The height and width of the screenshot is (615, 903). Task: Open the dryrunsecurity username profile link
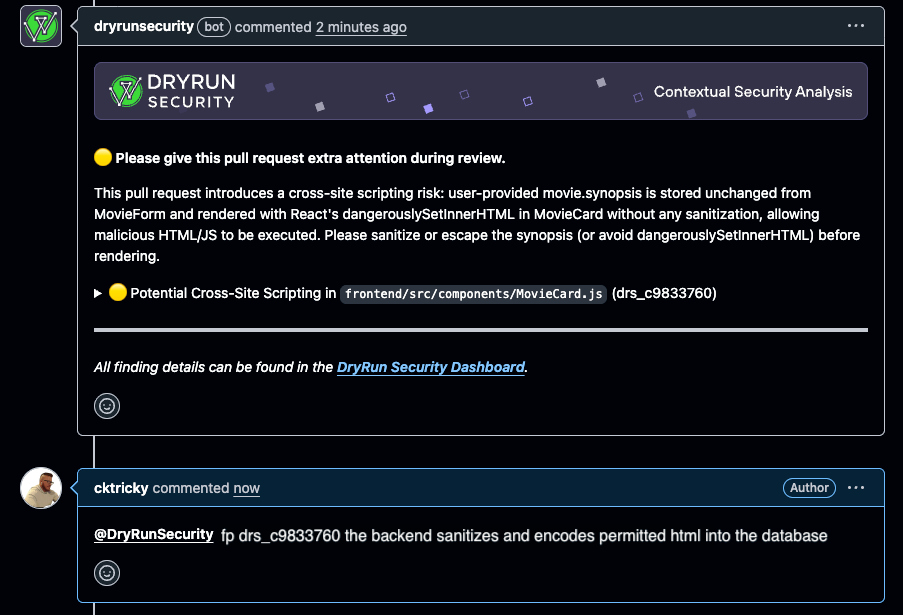(x=143, y=27)
